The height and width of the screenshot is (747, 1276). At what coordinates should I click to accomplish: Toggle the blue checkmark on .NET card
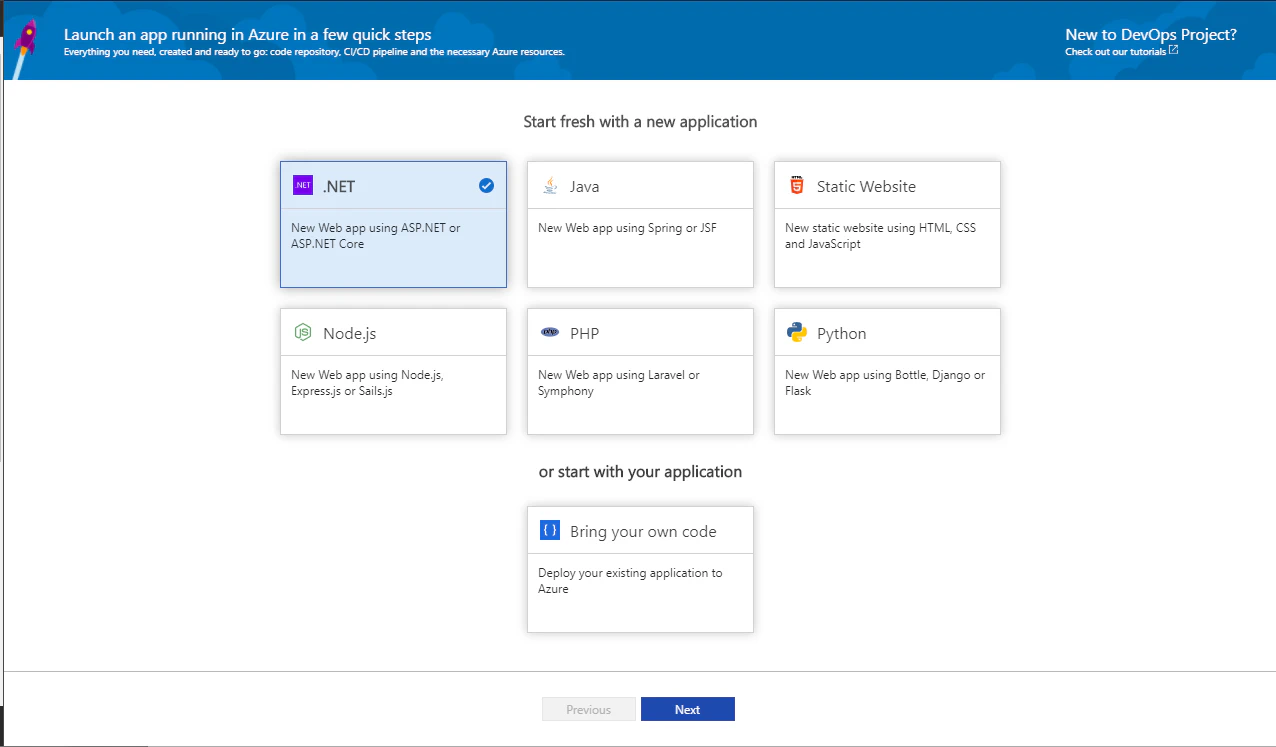point(486,186)
